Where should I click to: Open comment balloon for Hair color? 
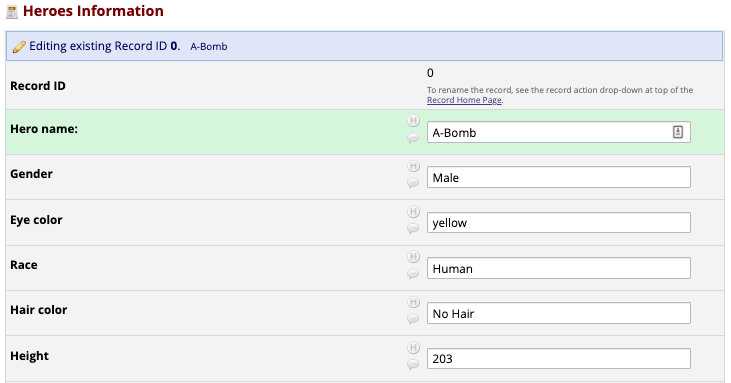(413, 319)
